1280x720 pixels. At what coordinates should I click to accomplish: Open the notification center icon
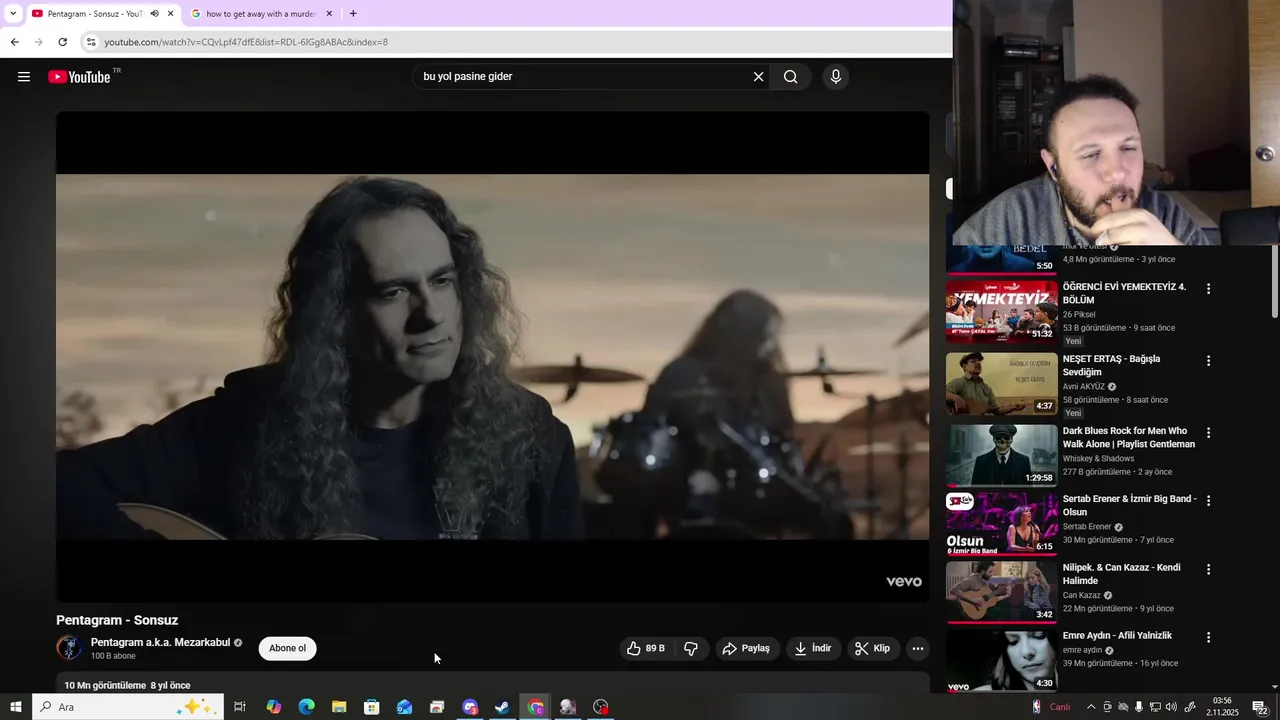pos(1259,707)
